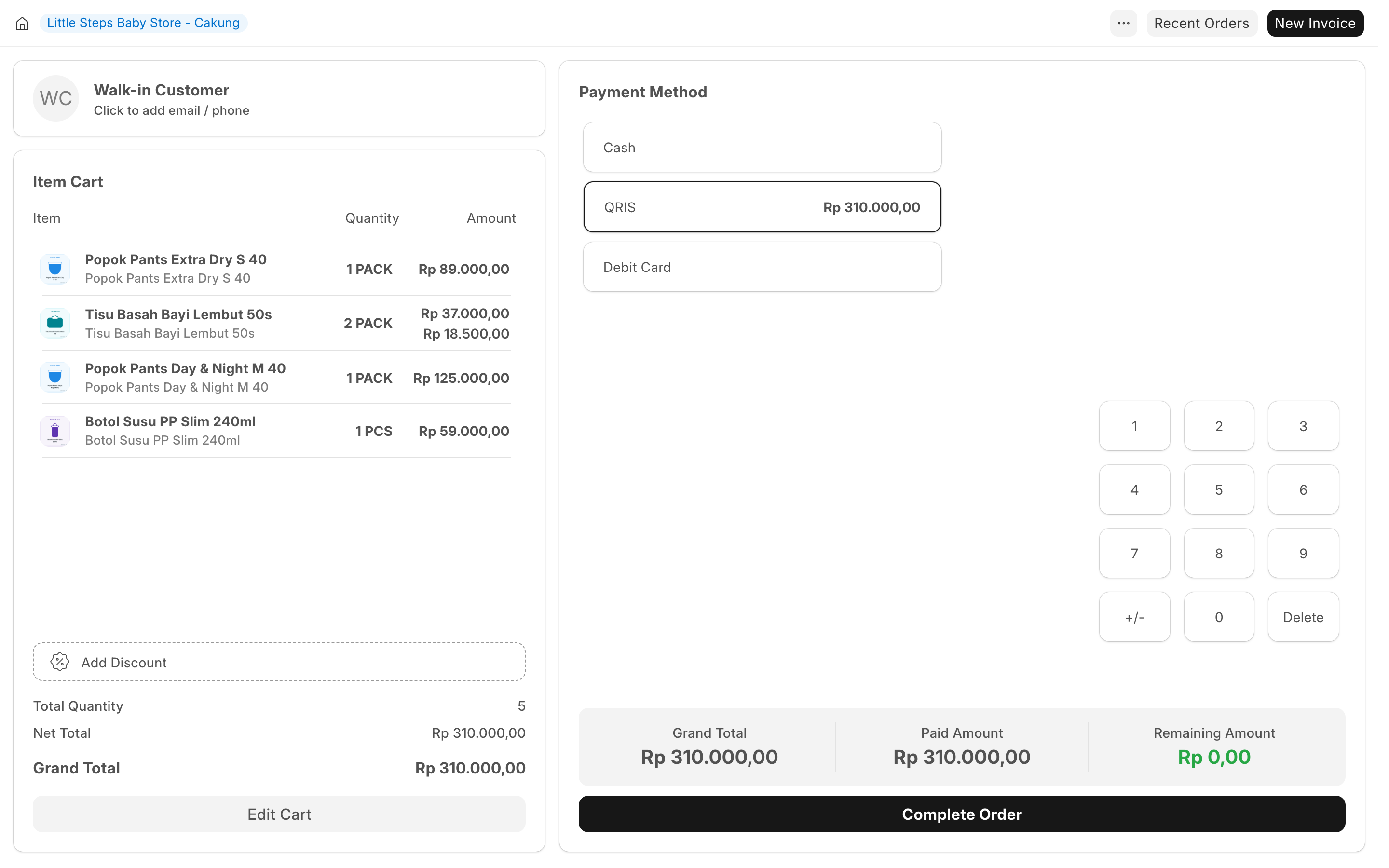
Task: Click Popok Pants Day & Night thumbnail
Action: point(55,377)
